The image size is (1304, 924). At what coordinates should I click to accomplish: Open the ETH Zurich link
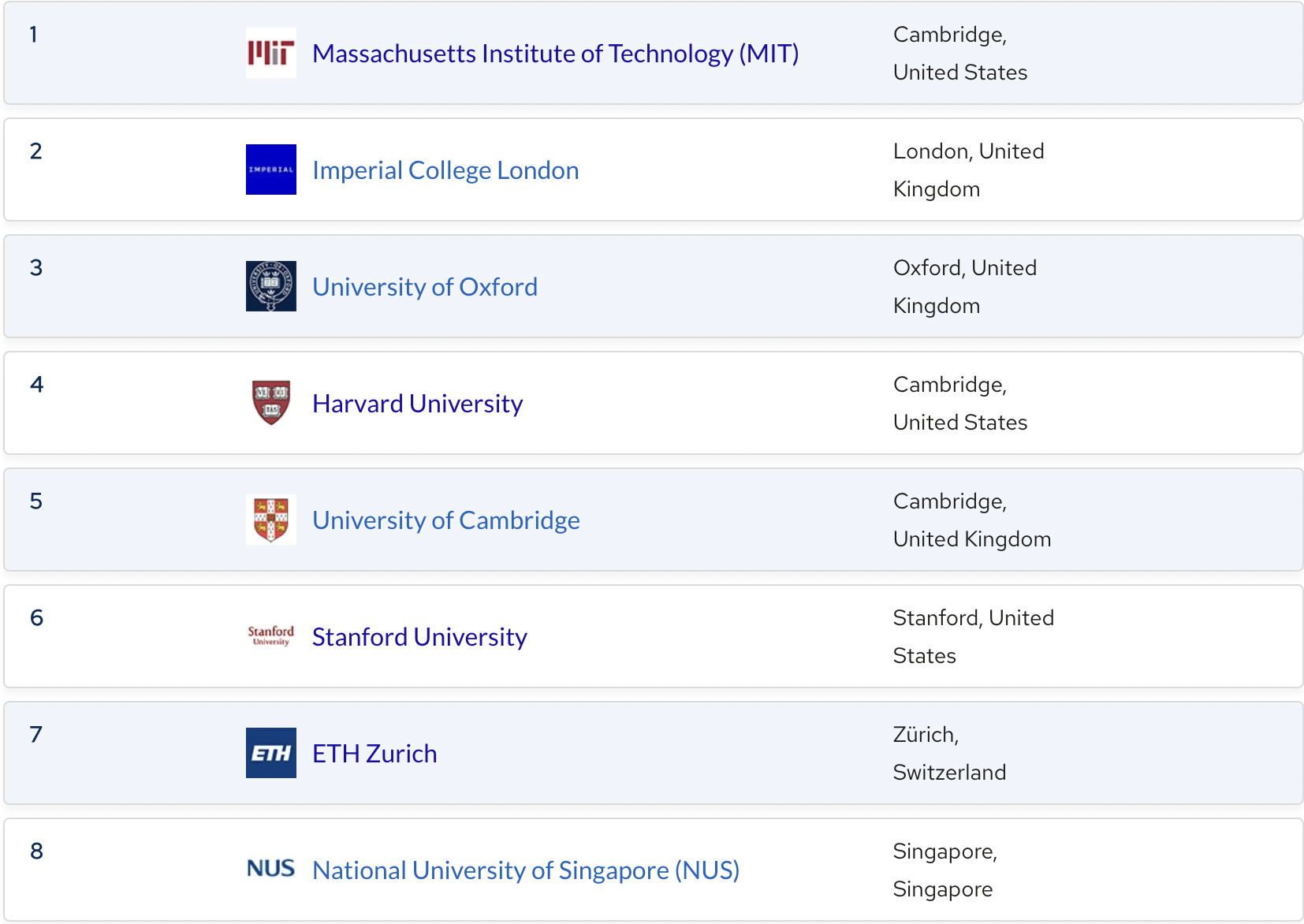374,754
